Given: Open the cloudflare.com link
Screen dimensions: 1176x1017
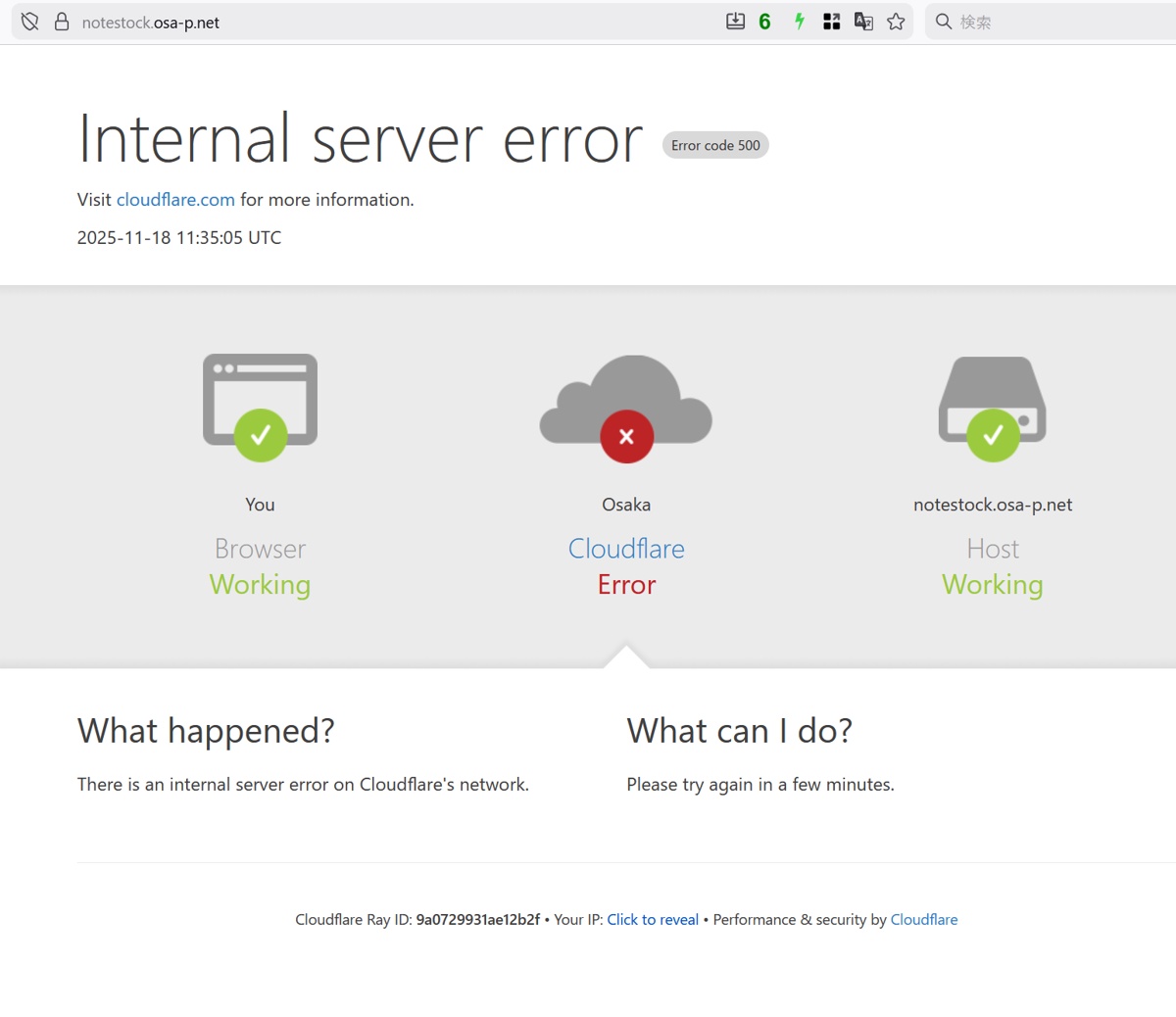Looking at the screenshot, I should coord(175,200).
